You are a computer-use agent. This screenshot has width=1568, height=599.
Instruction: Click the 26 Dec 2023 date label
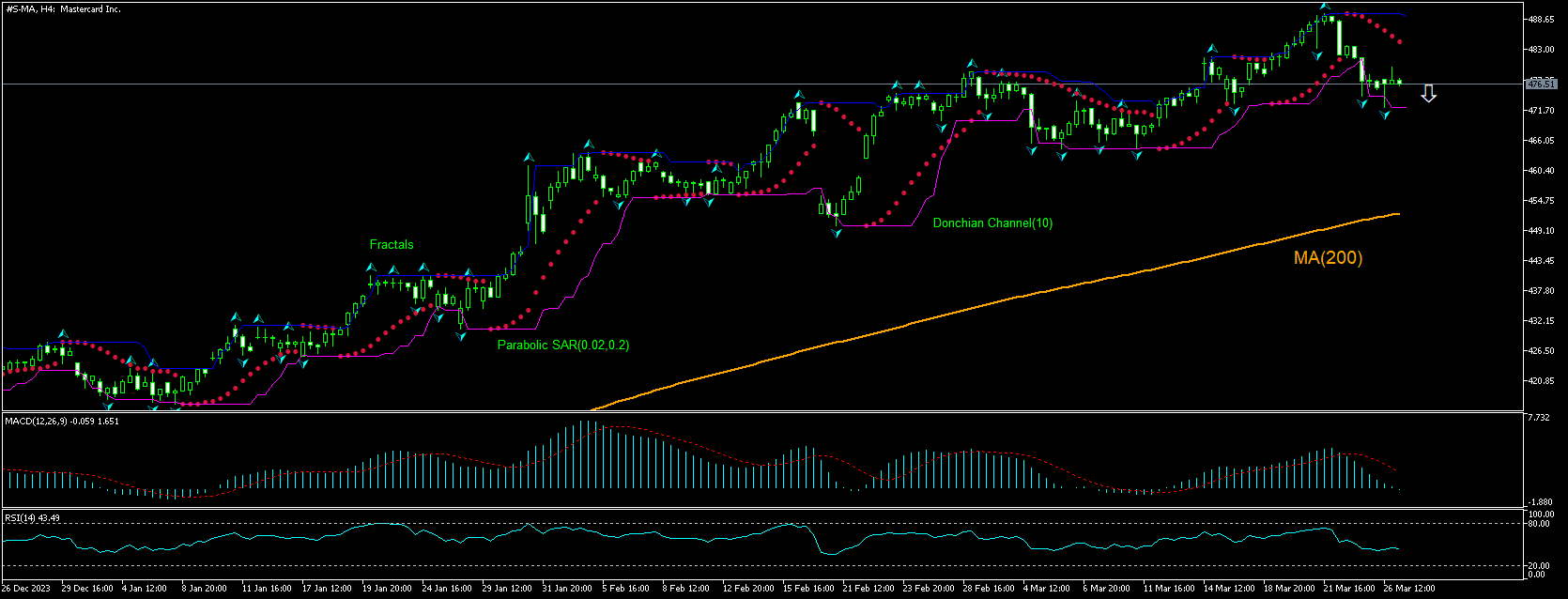(x=26, y=589)
